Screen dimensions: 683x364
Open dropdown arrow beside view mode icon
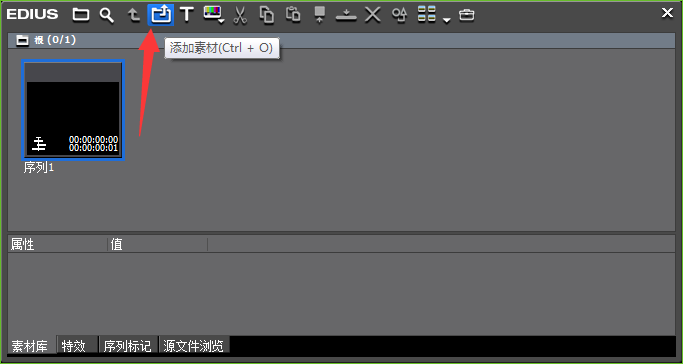(x=446, y=20)
